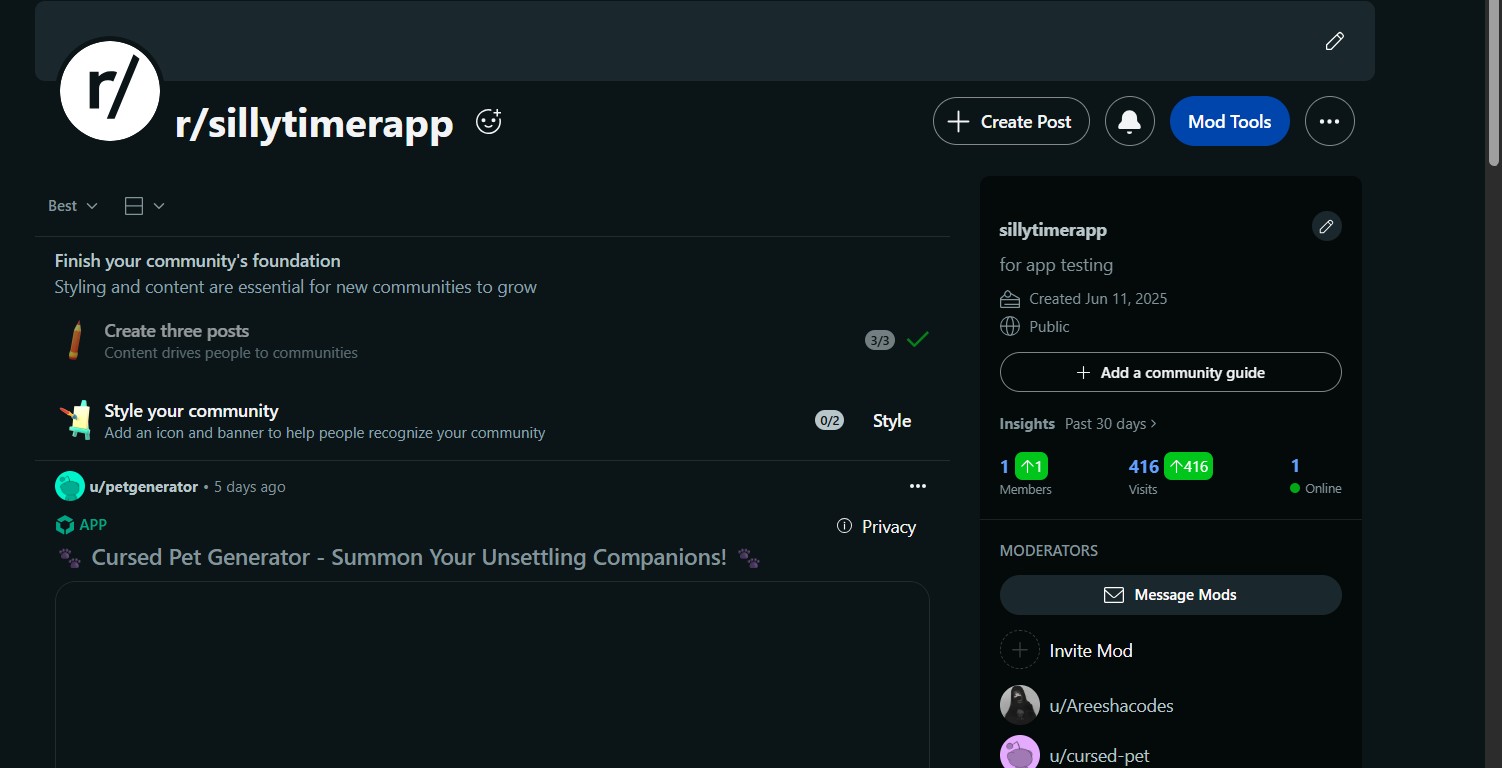Open u/petgenerator avatar

pyautogui.click(x=70, y=487)
